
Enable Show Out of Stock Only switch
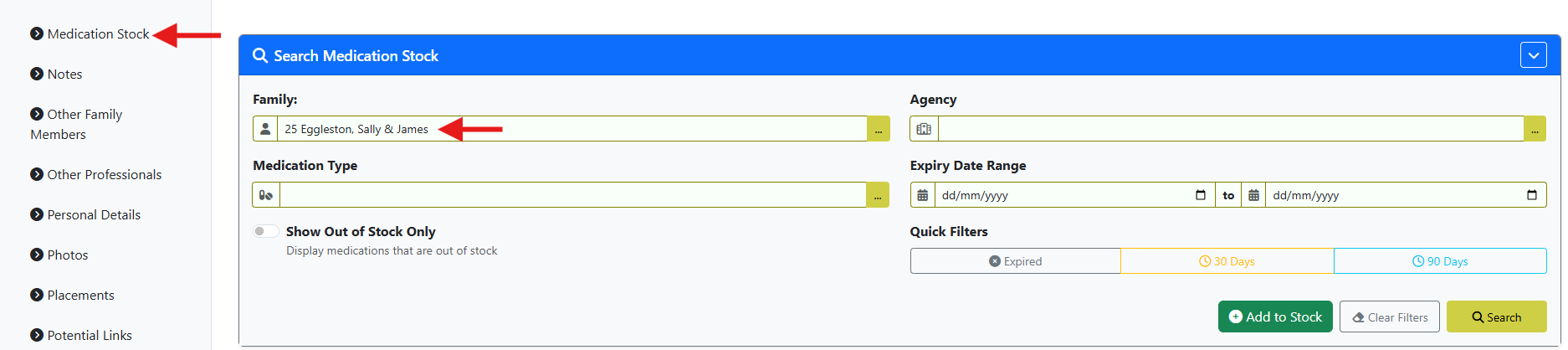tap(266, 231)
